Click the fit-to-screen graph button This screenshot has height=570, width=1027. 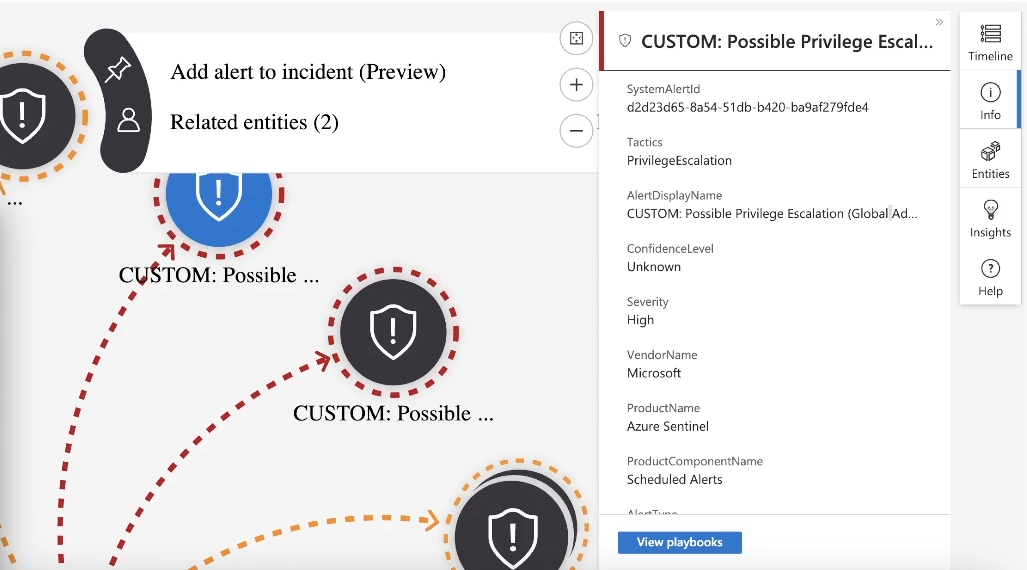[x=576, y=39]
